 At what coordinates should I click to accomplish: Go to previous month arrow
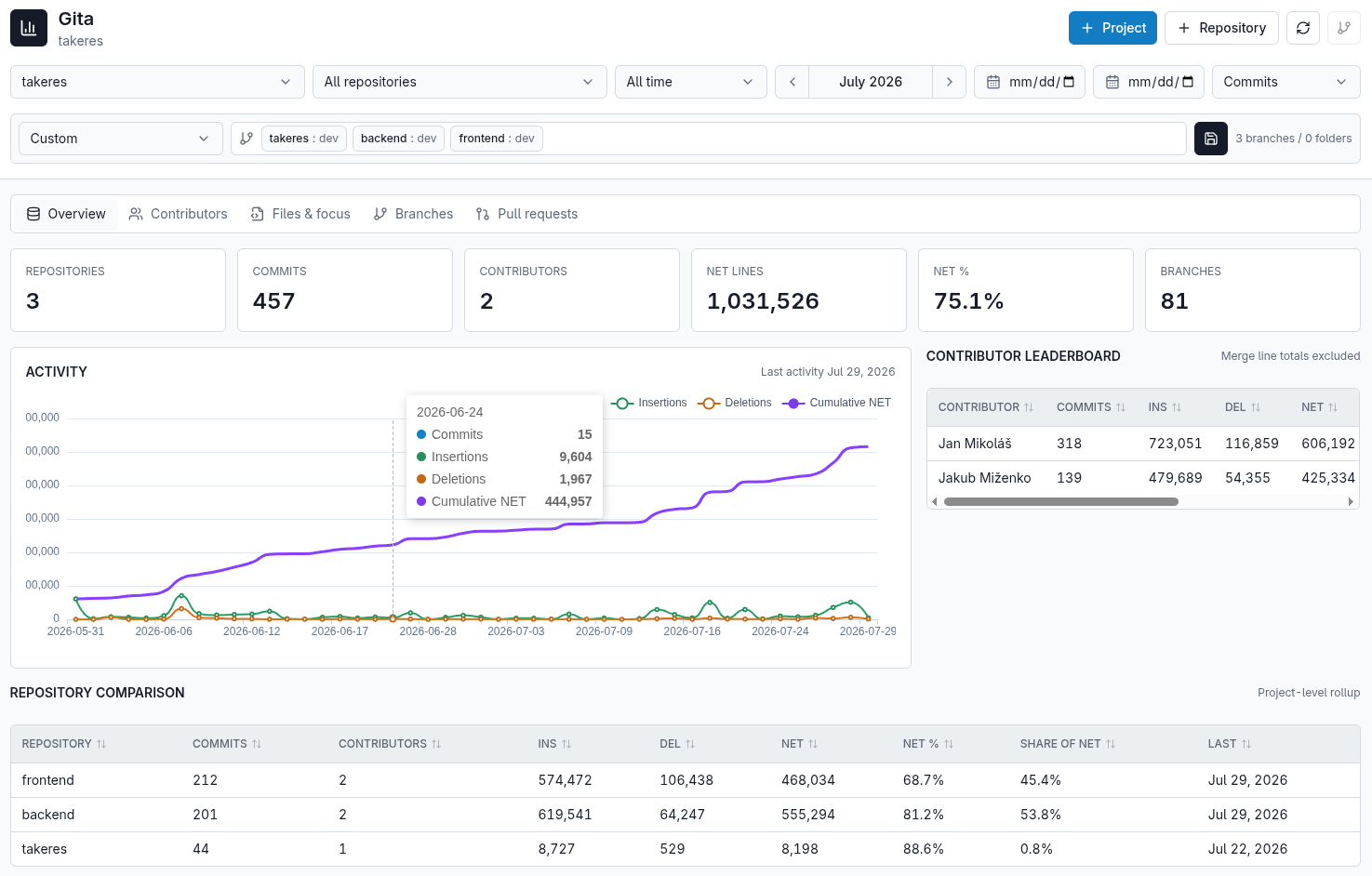(x=793, y=82)
